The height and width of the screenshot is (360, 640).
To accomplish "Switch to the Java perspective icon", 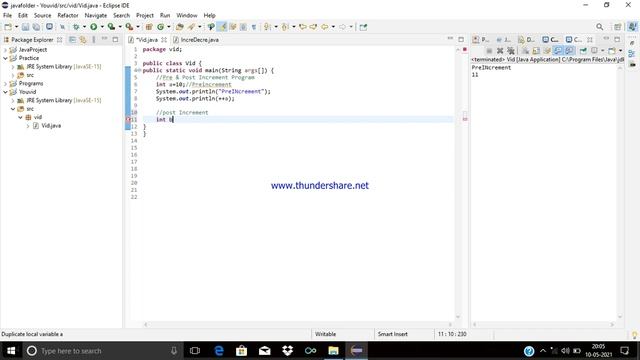I will point(632,27).
